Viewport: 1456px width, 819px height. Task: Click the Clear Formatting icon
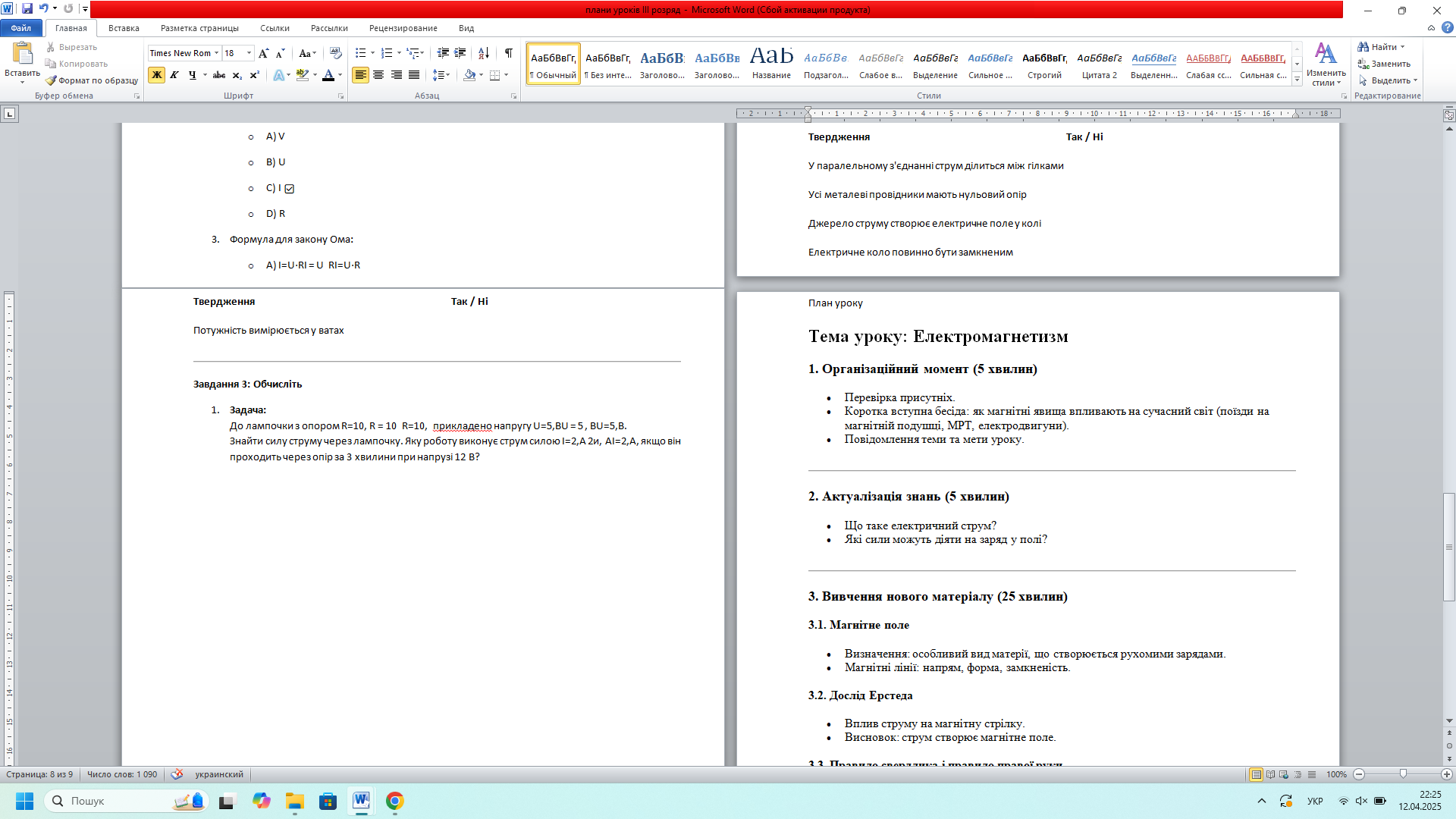336,53
